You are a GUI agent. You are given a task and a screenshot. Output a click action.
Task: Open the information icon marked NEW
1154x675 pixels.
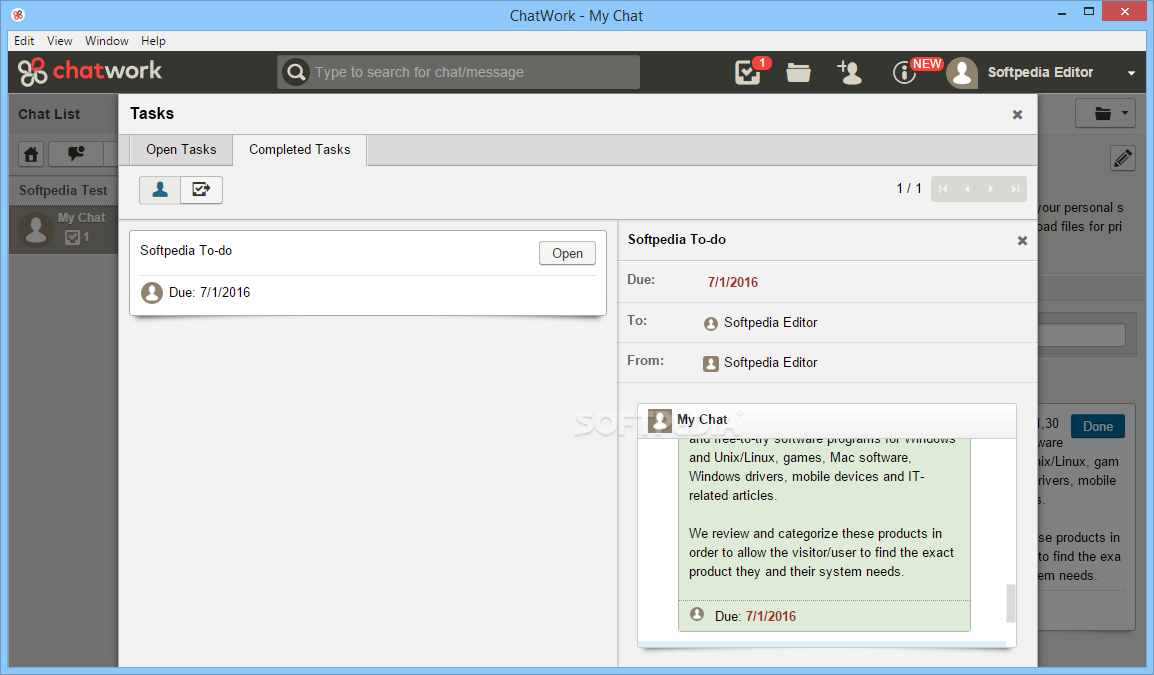[x=905, y=72]
